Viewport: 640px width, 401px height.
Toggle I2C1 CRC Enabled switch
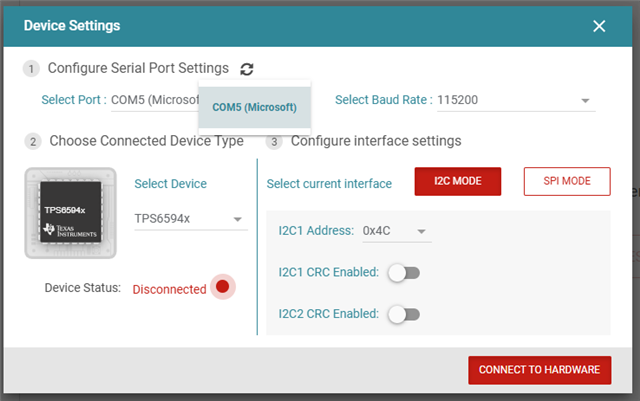point(403,272)
